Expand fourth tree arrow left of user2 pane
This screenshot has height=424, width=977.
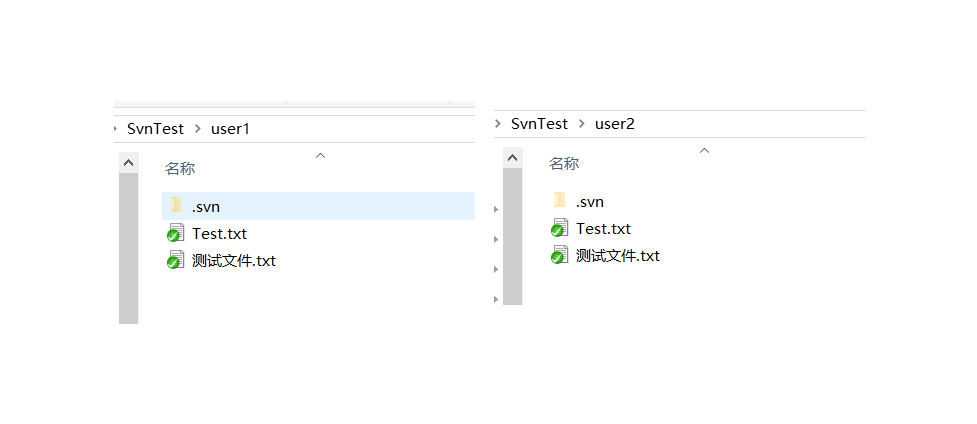pos(496,299)
